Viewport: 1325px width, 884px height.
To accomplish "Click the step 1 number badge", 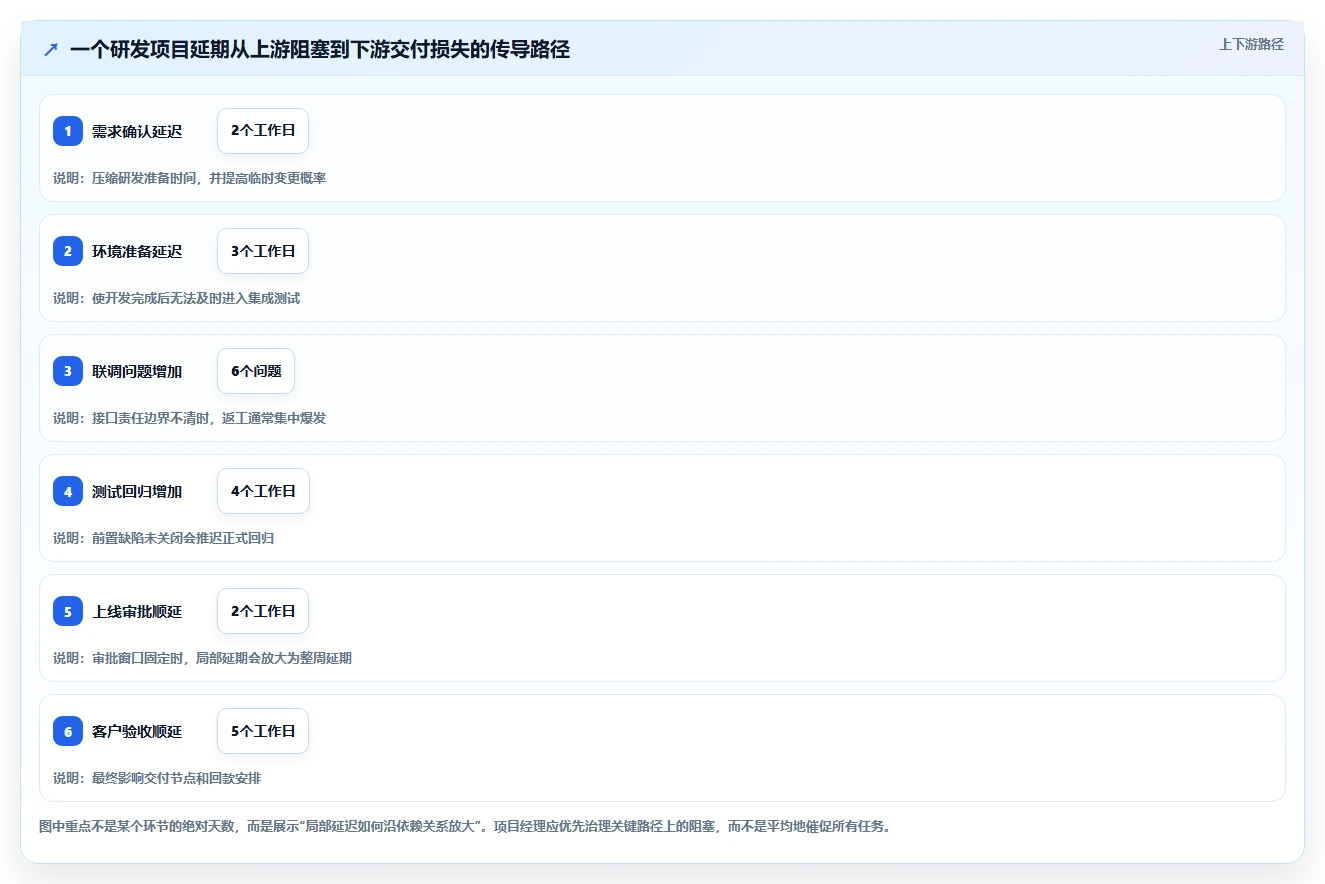I will [x=68, y=131].
